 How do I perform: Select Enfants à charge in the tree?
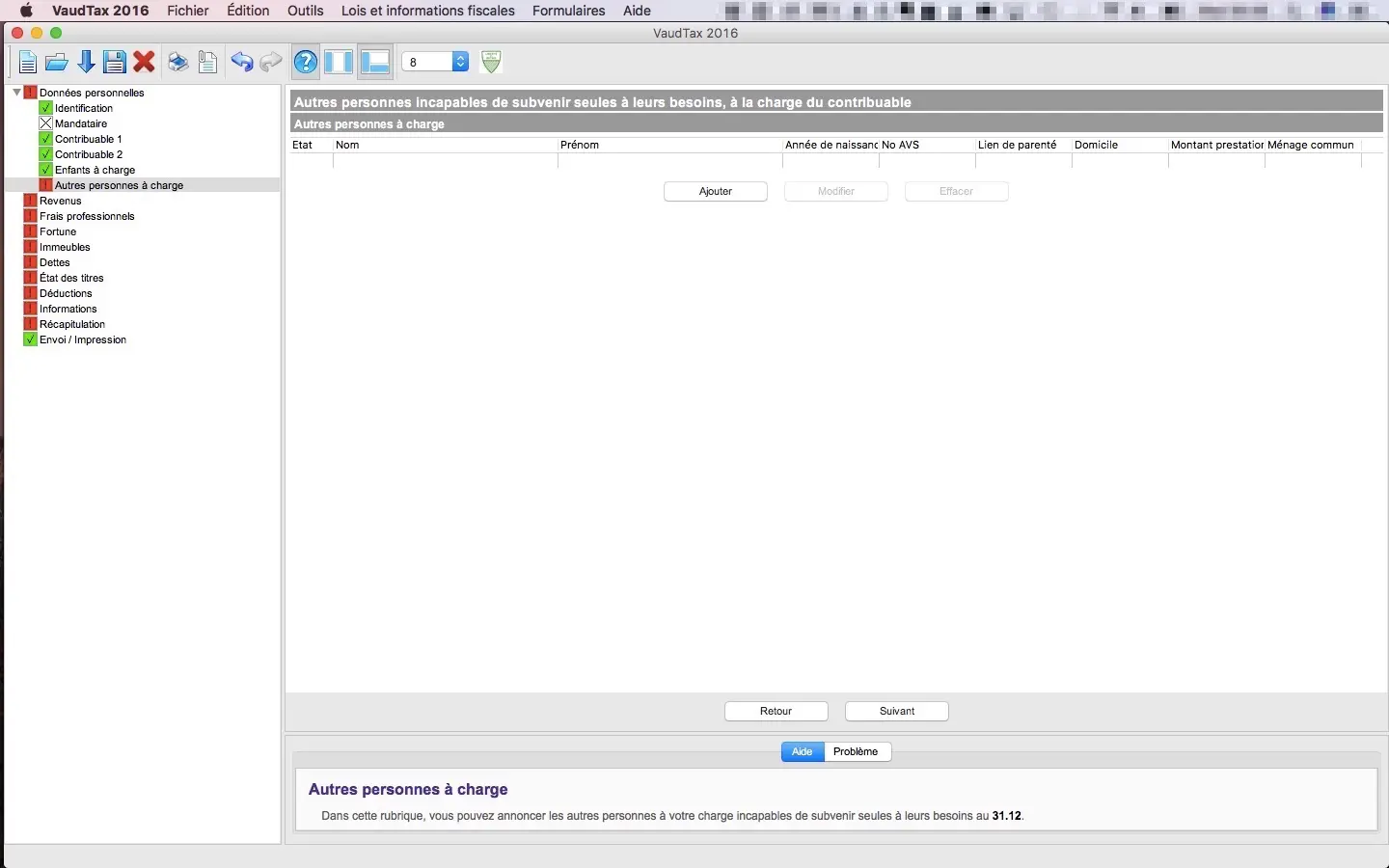95,170
